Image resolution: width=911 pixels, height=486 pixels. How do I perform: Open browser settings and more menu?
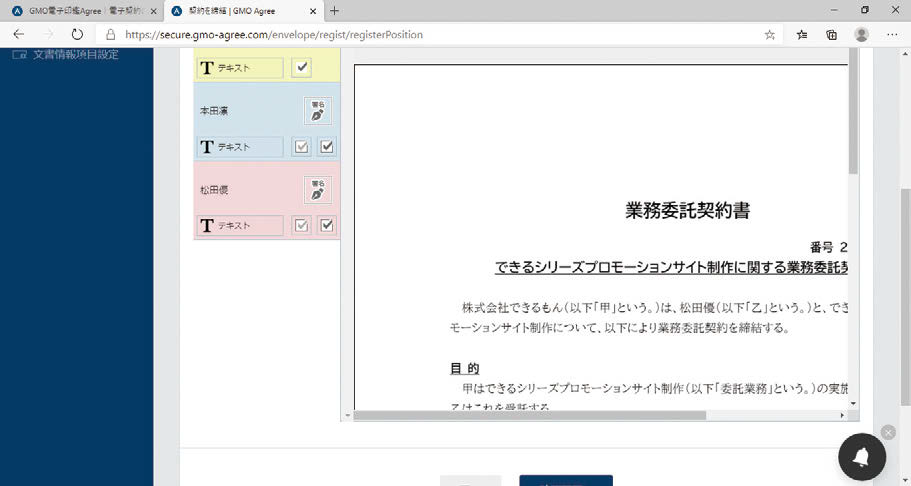tap(892, 35)
